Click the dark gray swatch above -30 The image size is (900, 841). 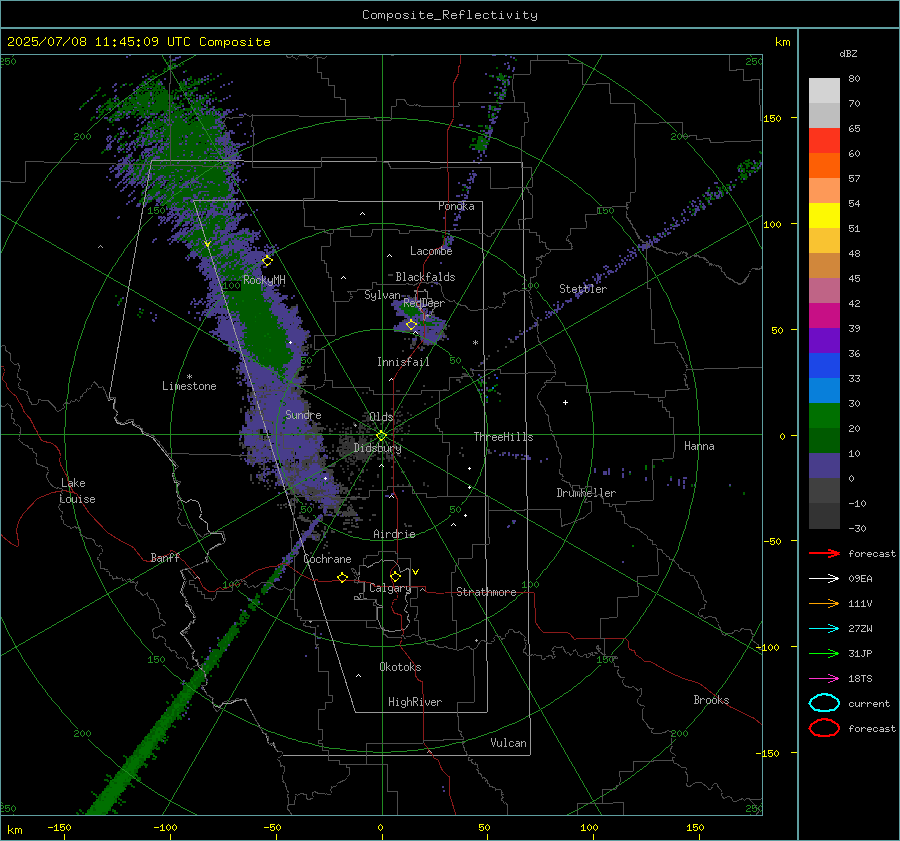pos(824,516)
